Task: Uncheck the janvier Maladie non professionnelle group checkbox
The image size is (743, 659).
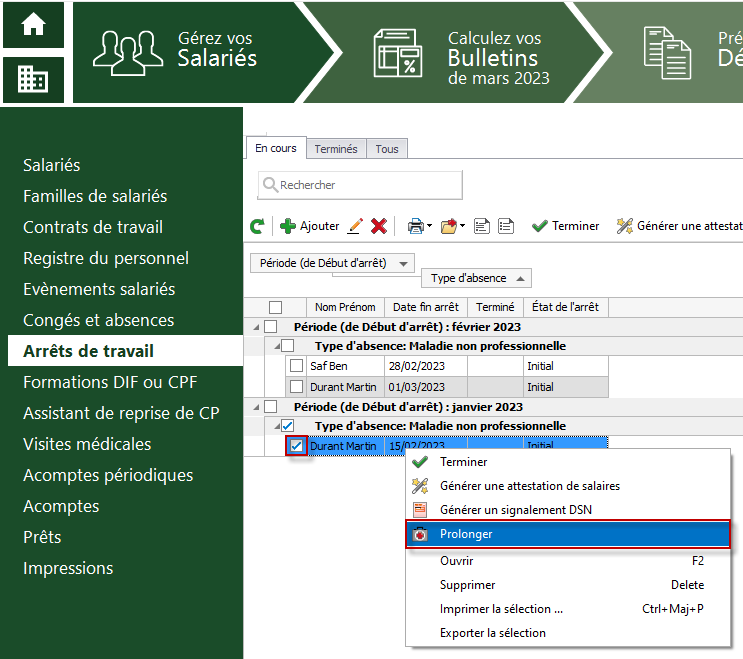Action: pyautogui.click(x=288, y=425)
